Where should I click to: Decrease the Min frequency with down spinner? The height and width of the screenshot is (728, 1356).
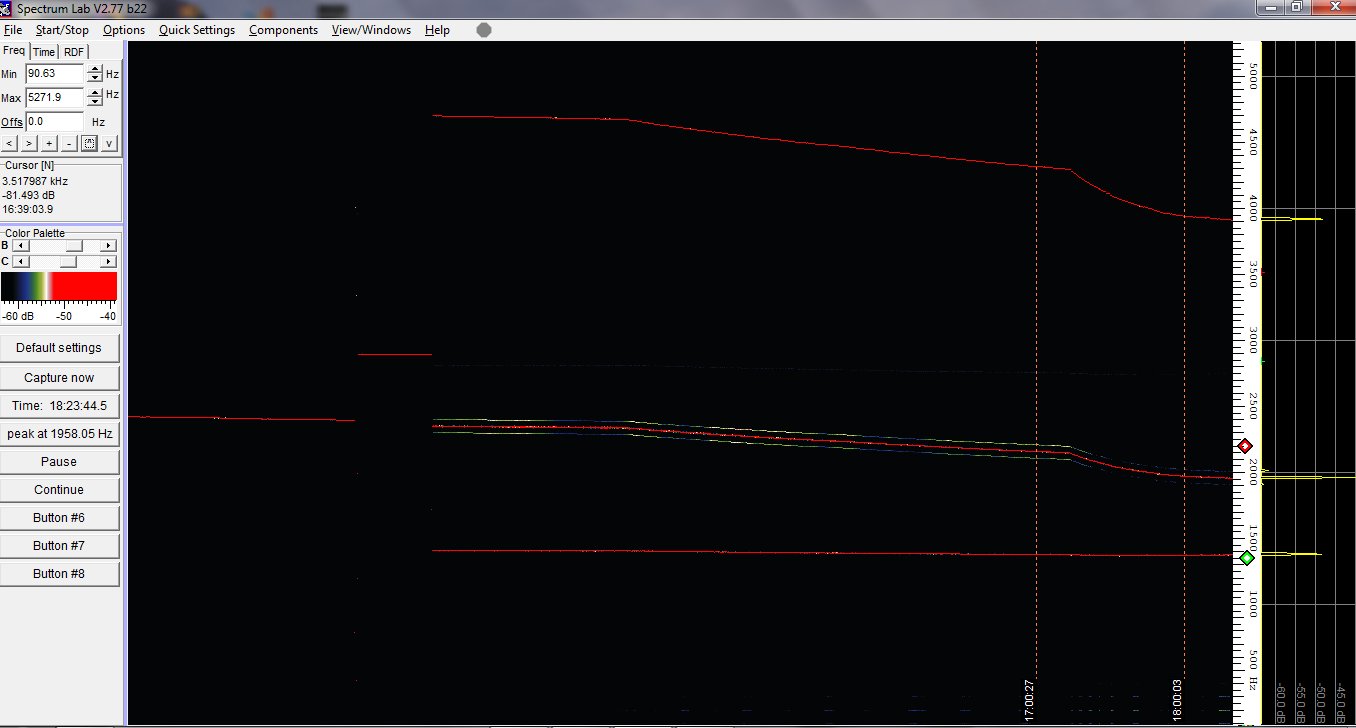(x=94, y=78)
